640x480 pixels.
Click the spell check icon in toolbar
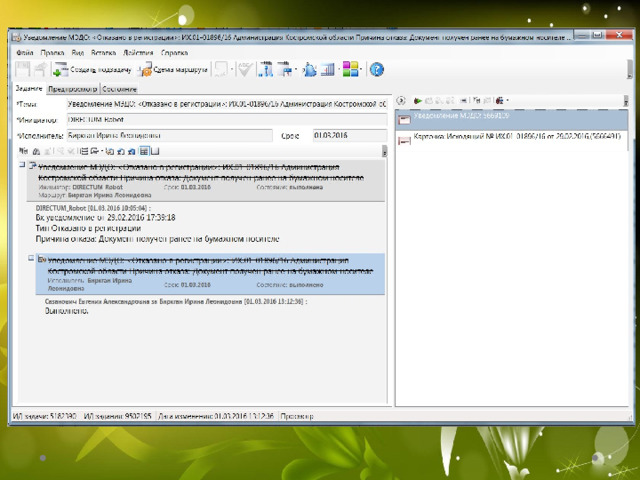pyautogui.click(x=243, y=69)
